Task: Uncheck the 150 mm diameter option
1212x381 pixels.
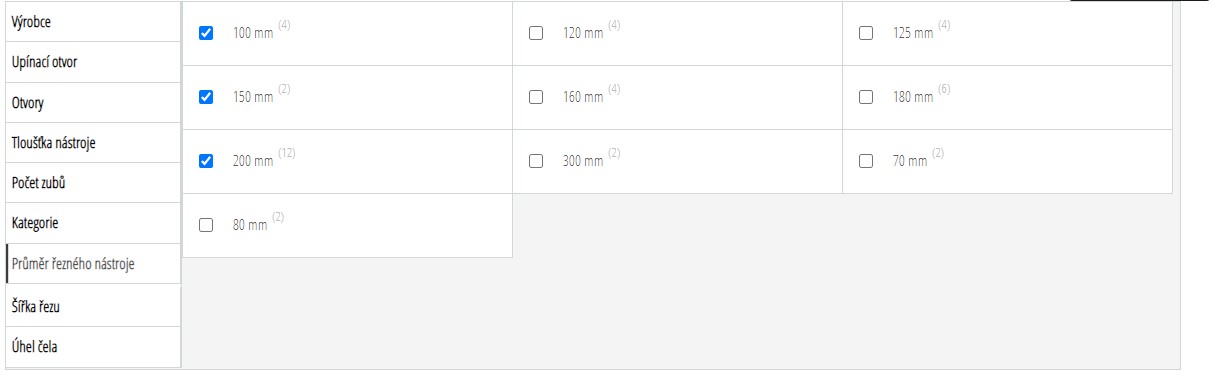Action: point(207,97)
